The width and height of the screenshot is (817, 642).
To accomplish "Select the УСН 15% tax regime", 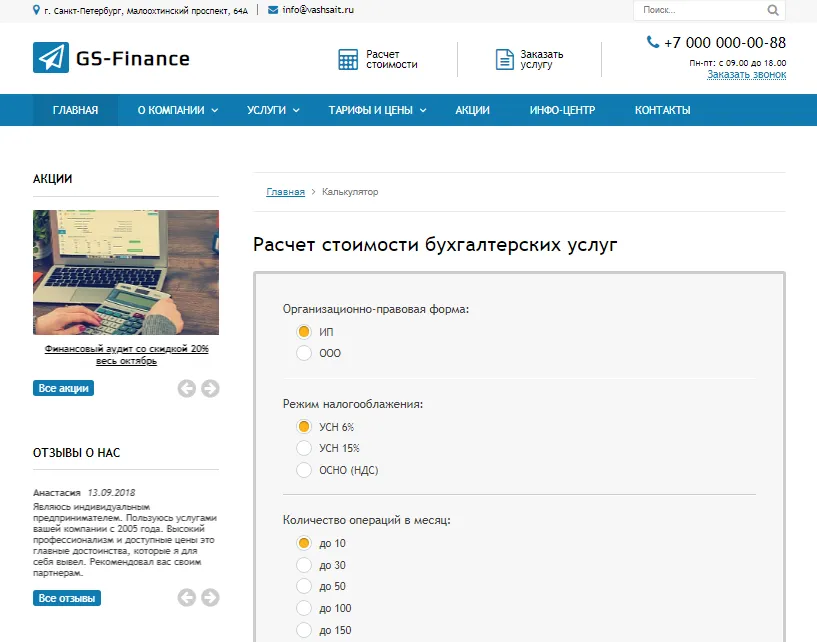I will click(x=303, y=448).
